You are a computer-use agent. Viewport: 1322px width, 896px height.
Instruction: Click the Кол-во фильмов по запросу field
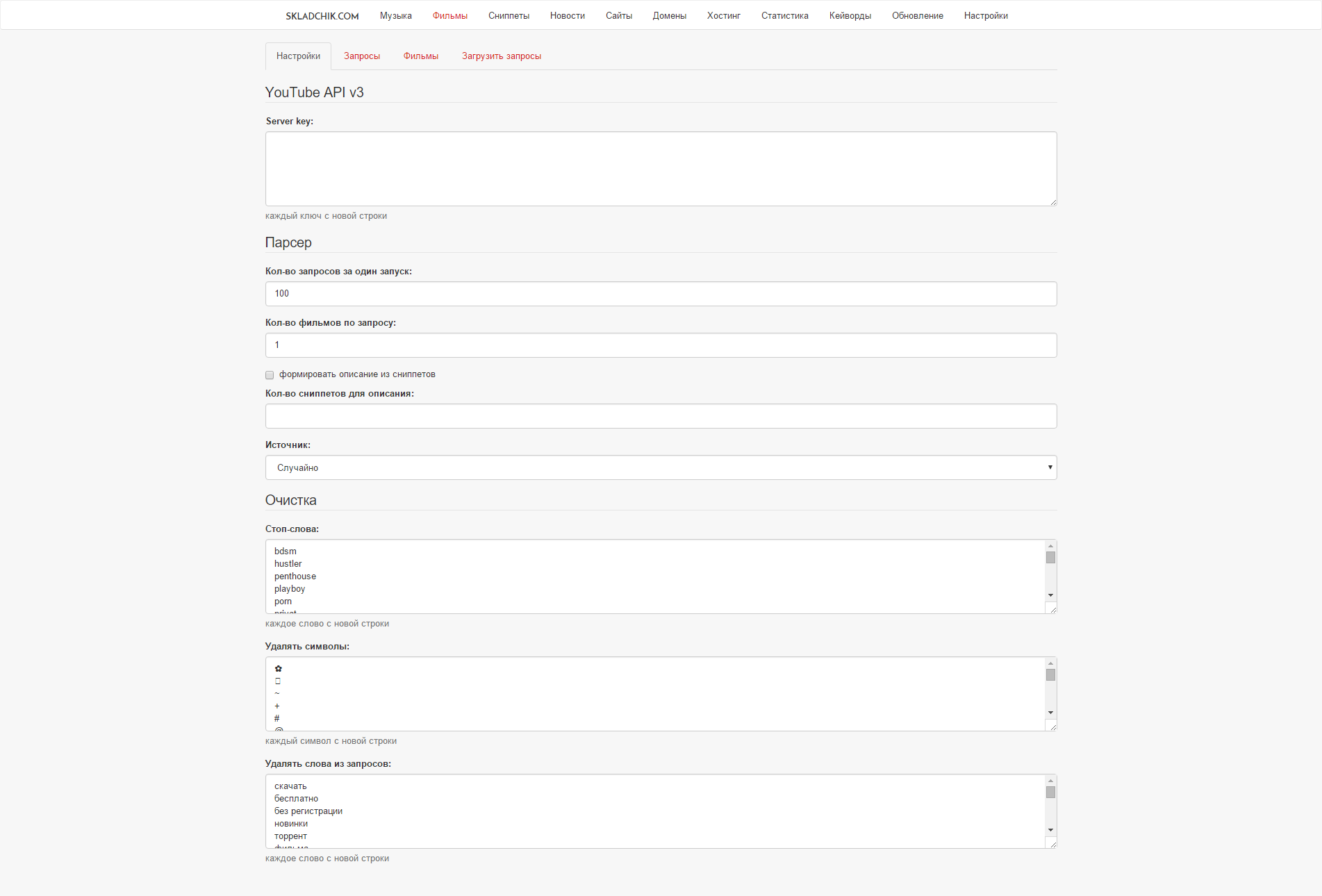coord(661,345)
